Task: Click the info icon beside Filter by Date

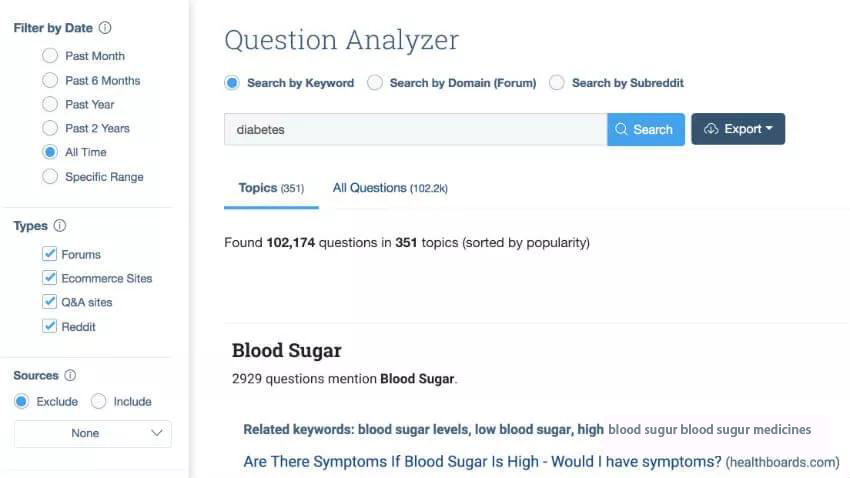Action: pos(106,28)
